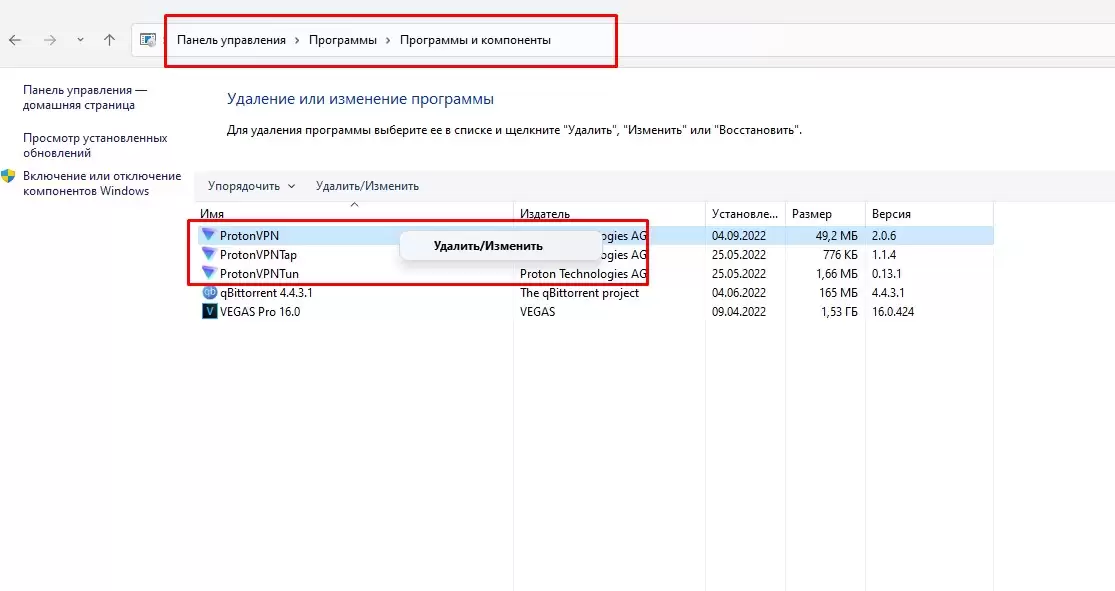The image size is (1115, 591).
Task: Click the shield icon beside Windows components
Action: [9, 176]
